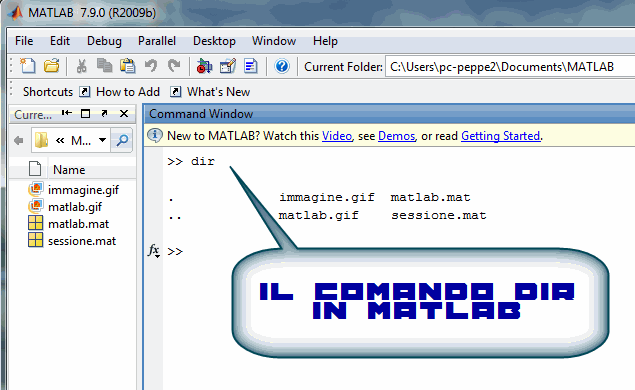Open Simulink from the toolbar icon
635x390 pixels.
tap(204, 66)
